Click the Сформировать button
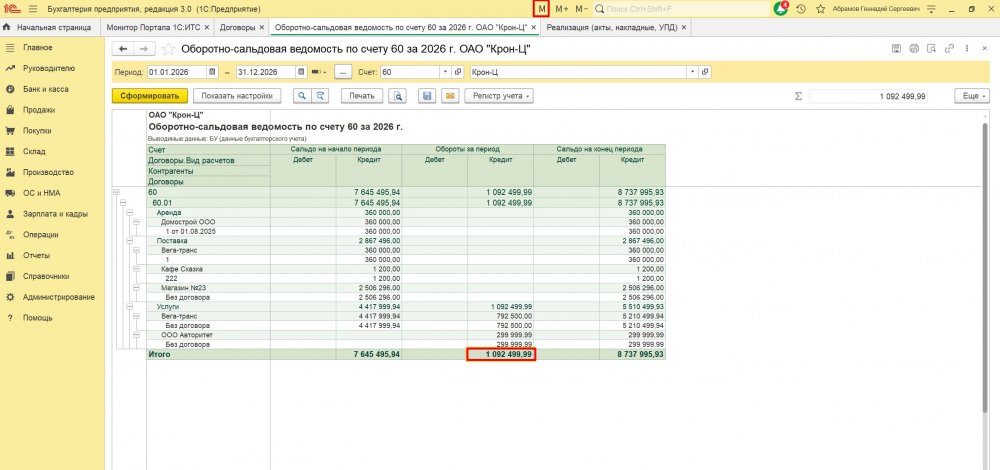This screenshot has height=470, width=1000. [150, 96]
